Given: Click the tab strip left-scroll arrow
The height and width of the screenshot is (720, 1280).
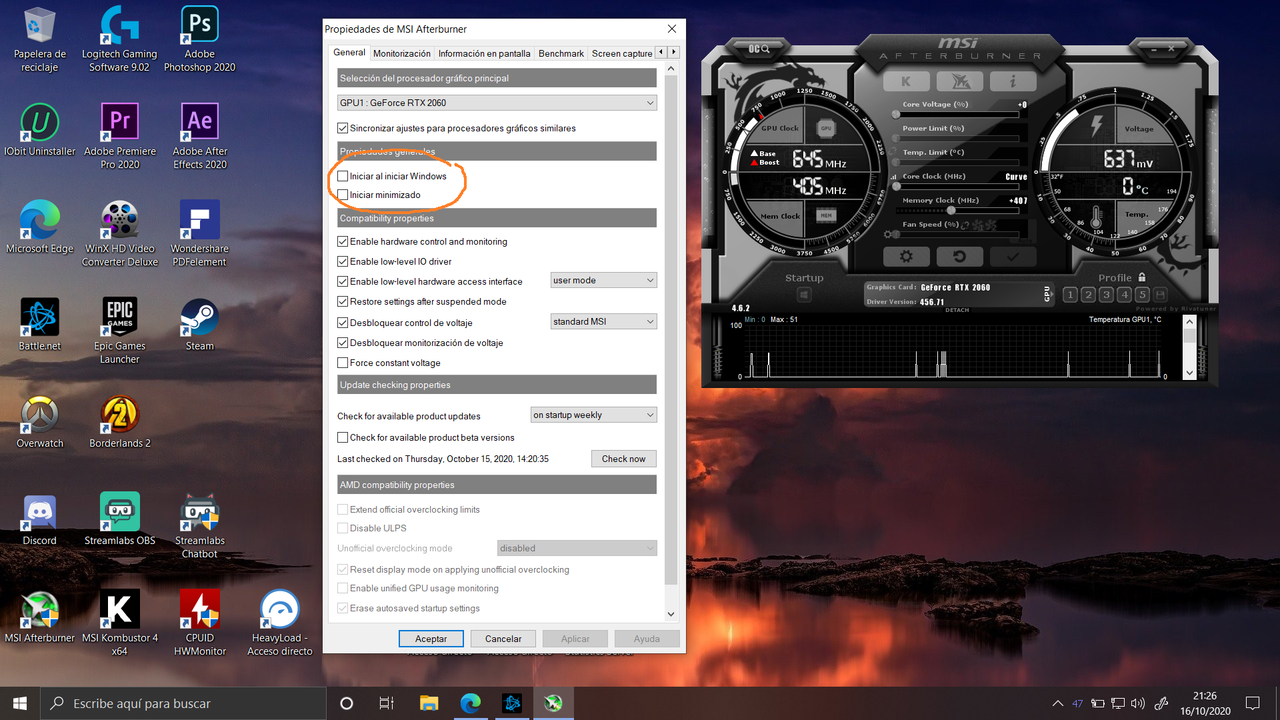Looking at the screenshot, I should [662, 52].
